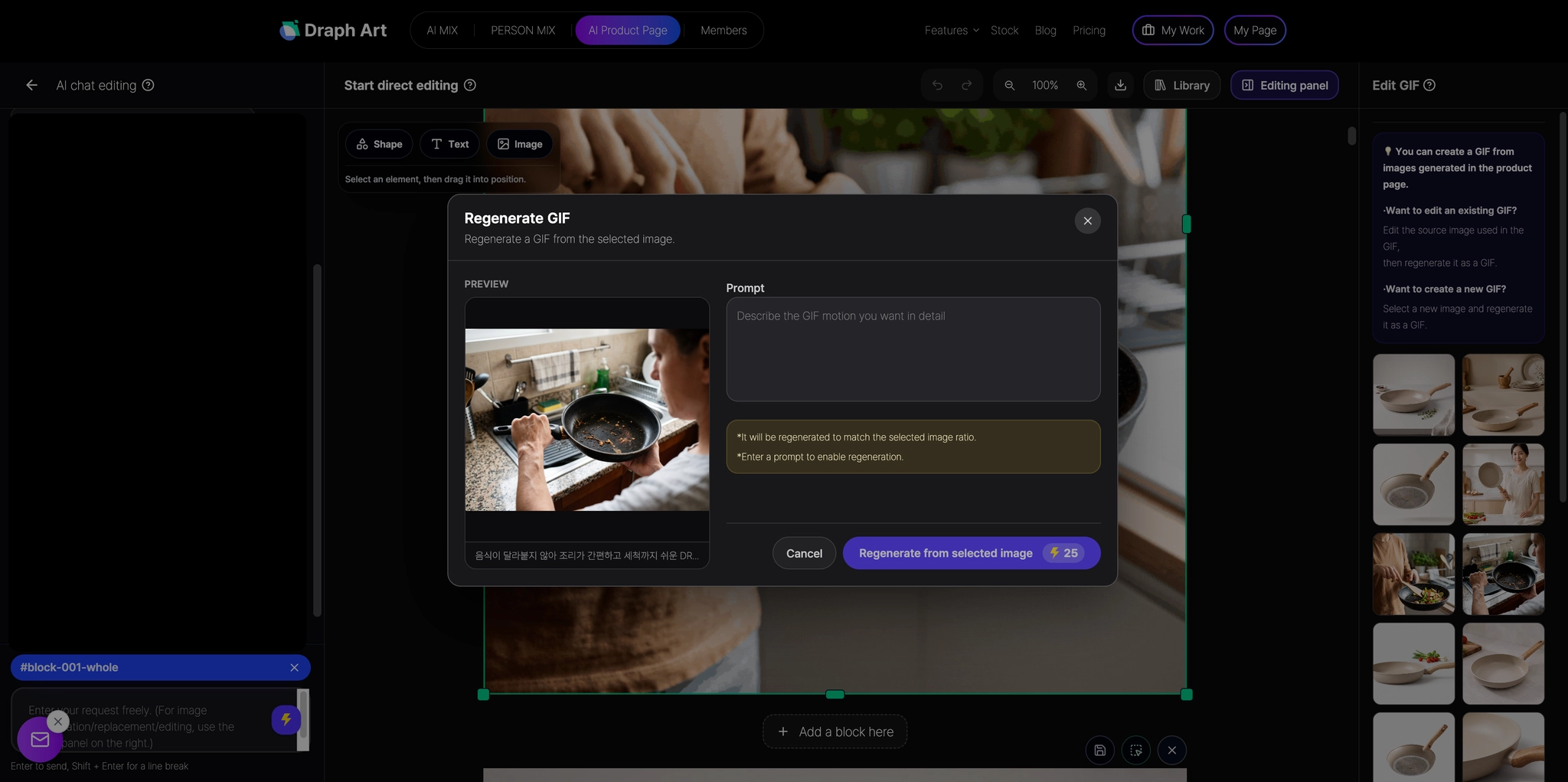Add a Text element
The image size is (1568, 782).
[449, 144]
